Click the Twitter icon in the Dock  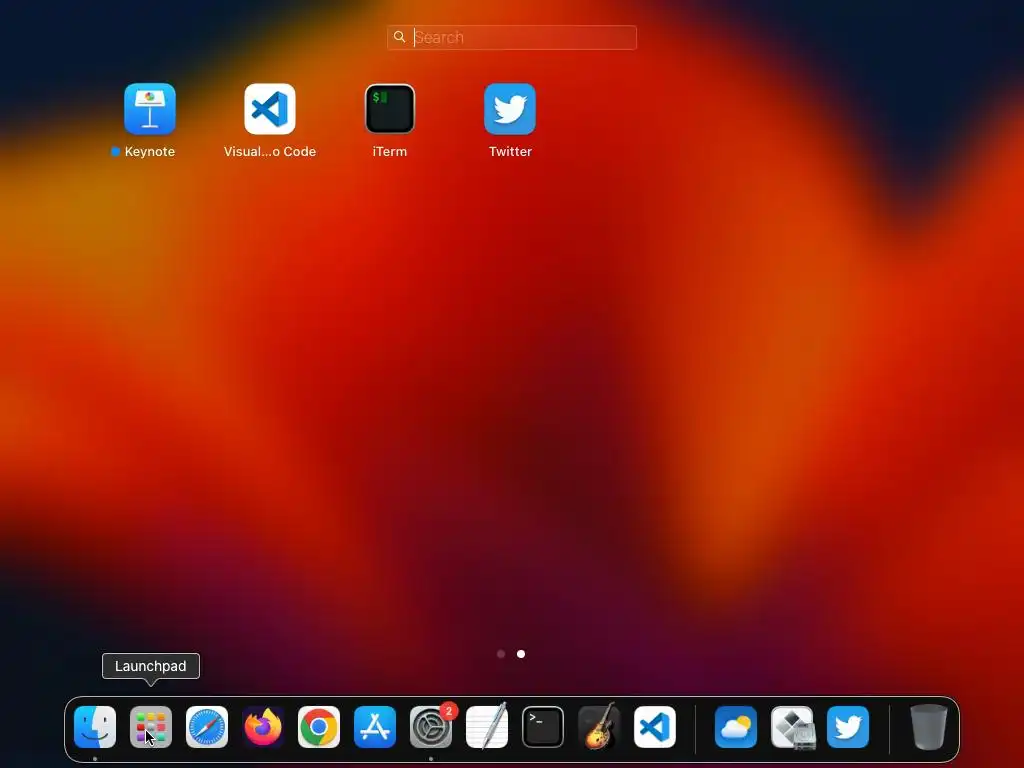848,727
